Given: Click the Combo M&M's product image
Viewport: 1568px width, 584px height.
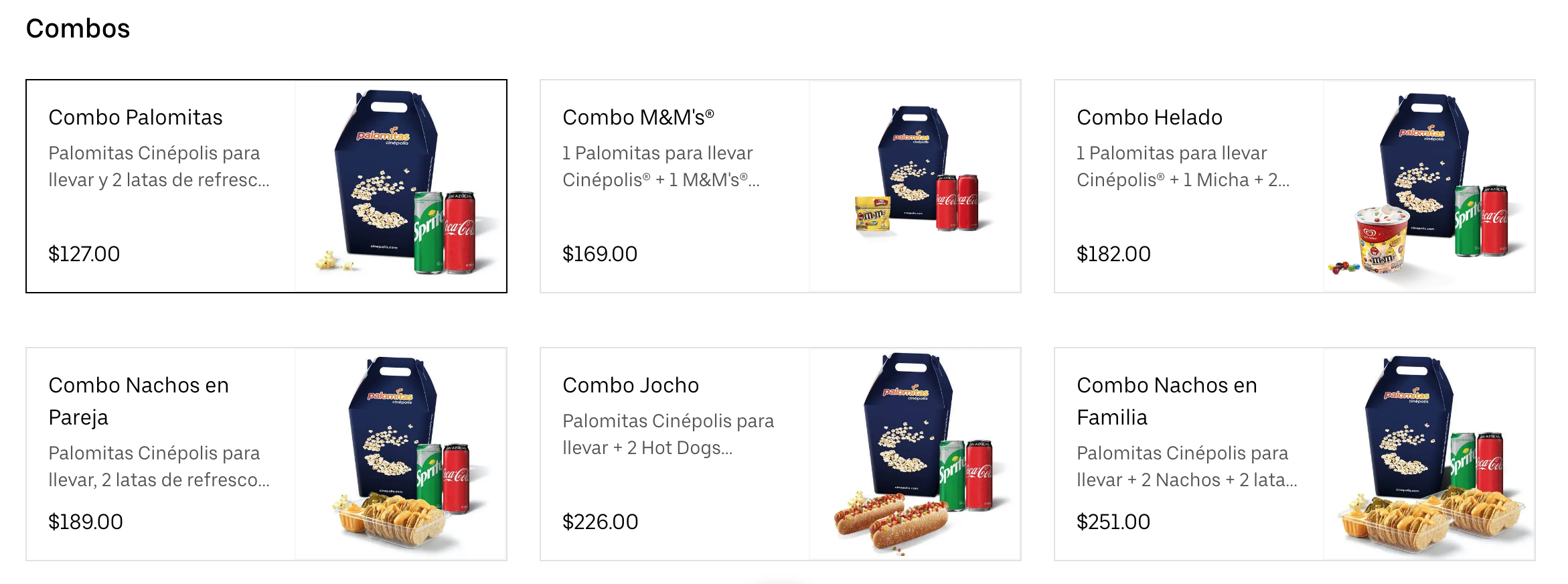Looking at the screenshot, I should [x=915, y=186].
